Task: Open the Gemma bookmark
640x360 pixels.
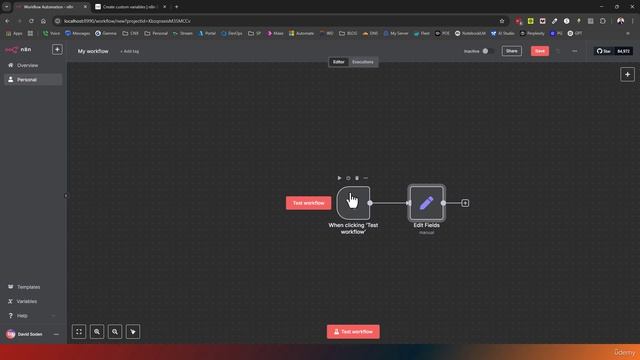Action: (x=106, y=33)
